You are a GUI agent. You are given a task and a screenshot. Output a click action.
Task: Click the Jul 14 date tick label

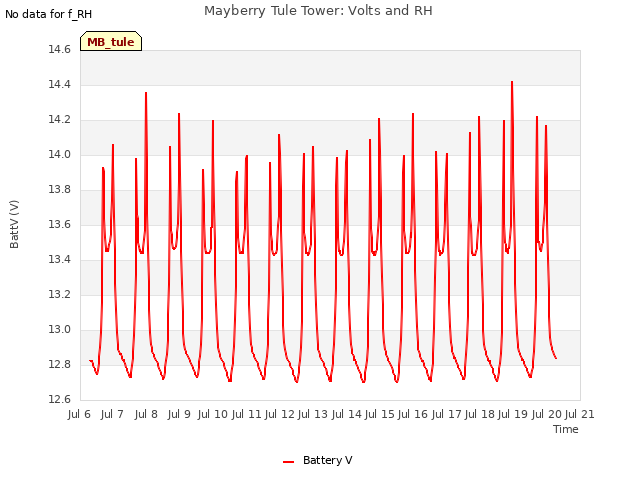coord(347,414)
